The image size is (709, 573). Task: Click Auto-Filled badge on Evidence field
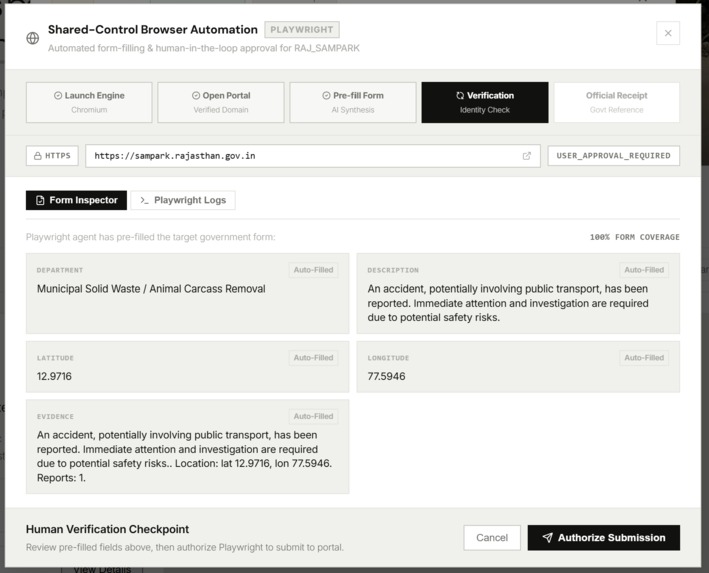tap(313, 416)
